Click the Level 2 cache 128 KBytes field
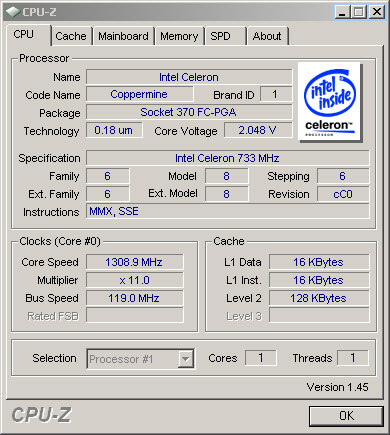 point(319,298)
